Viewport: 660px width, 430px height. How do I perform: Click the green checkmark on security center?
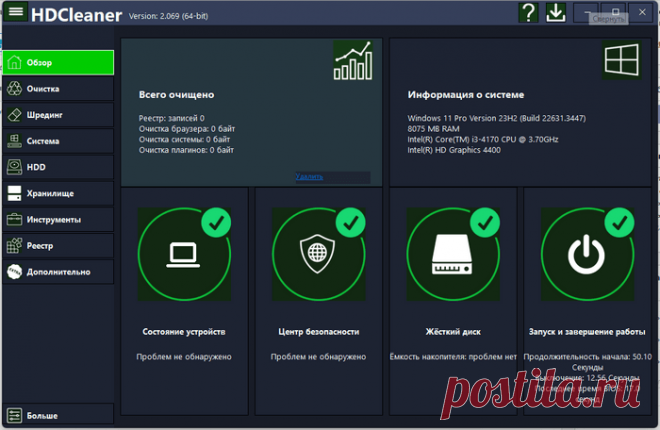(351, 223)
